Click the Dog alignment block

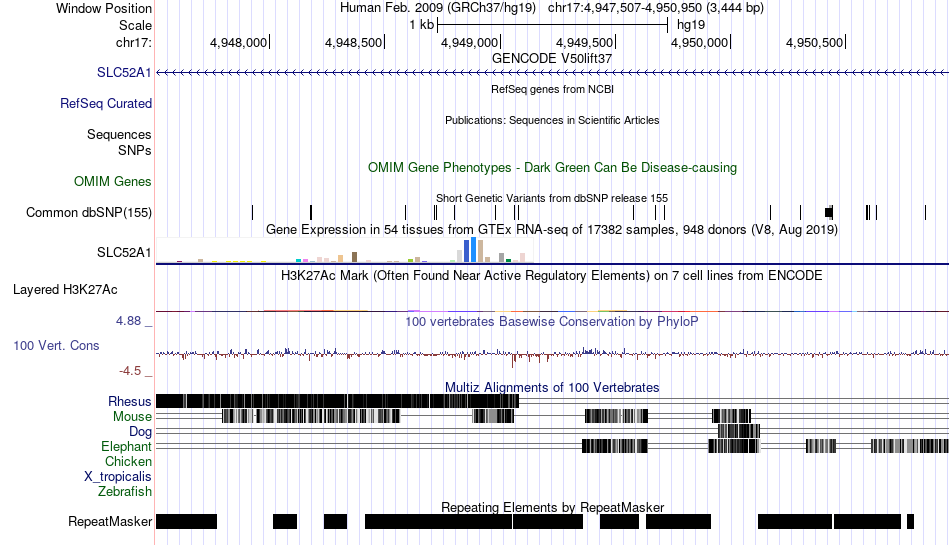click(739, 431)
